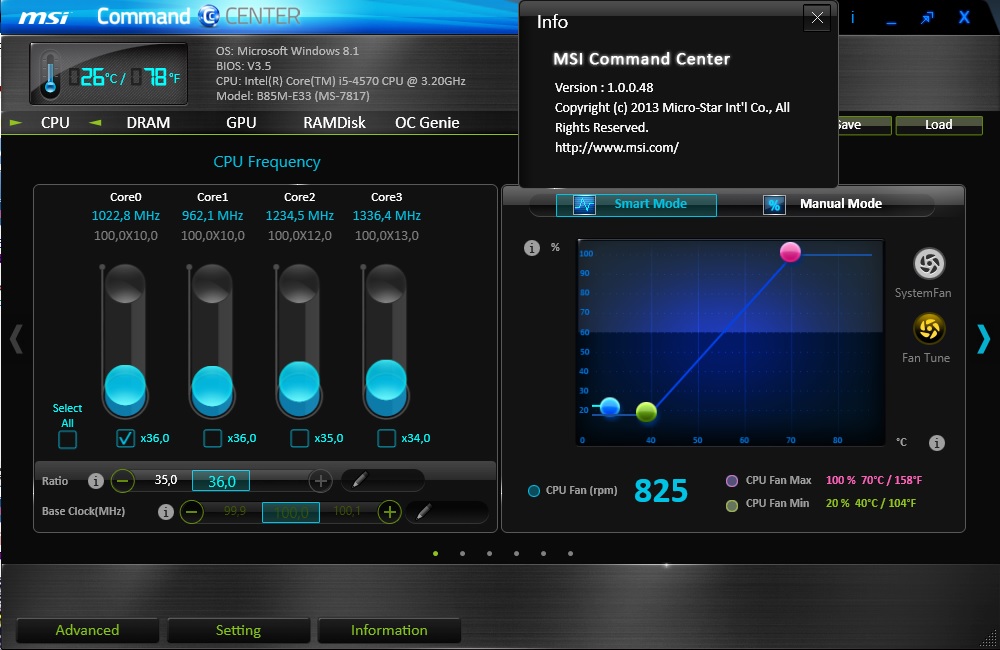
Task: Click the CPU Fan Max 100 % 70°C label
Action: (874, 480)
